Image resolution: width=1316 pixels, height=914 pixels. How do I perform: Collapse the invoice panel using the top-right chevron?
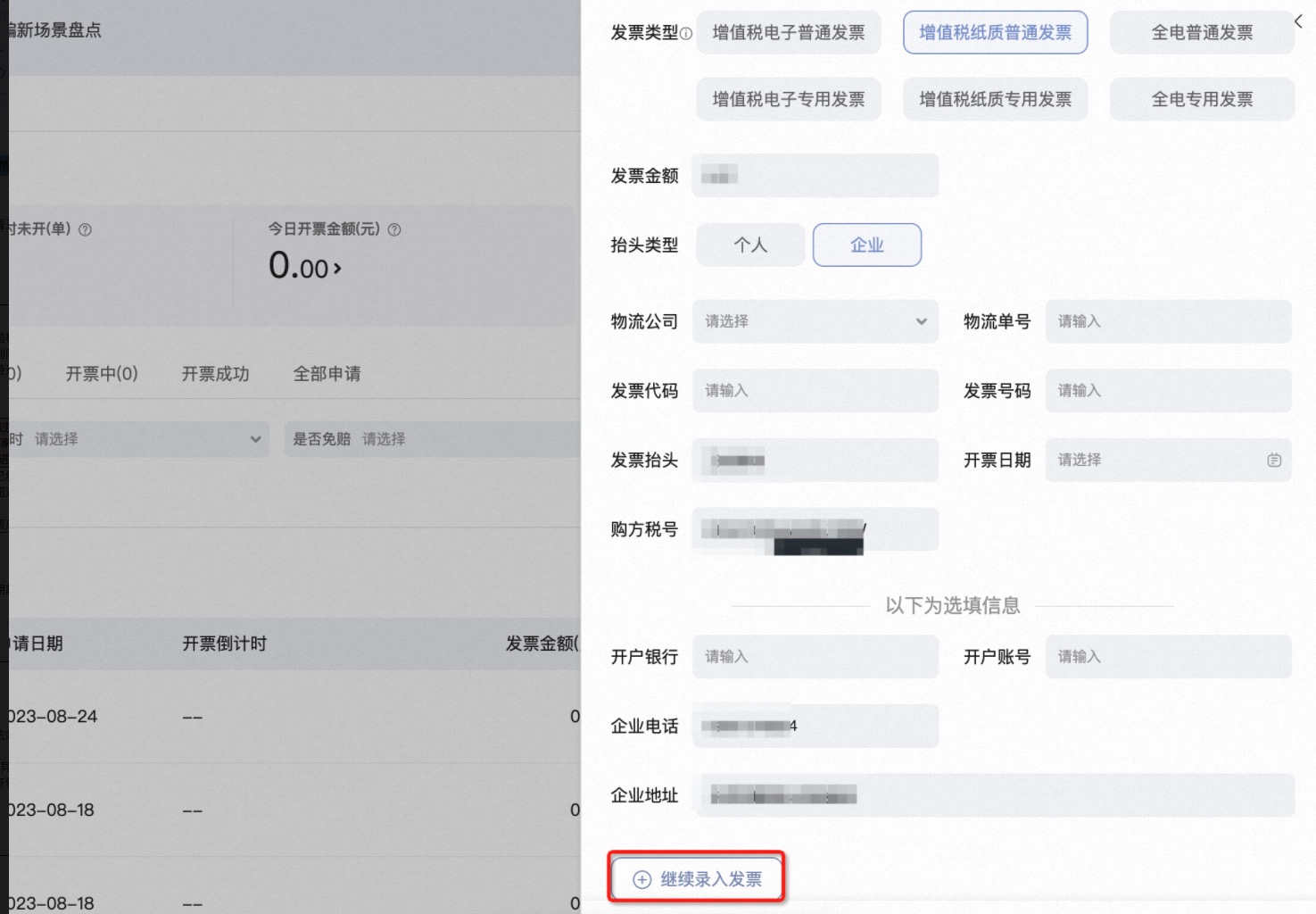coord(1299,21)
